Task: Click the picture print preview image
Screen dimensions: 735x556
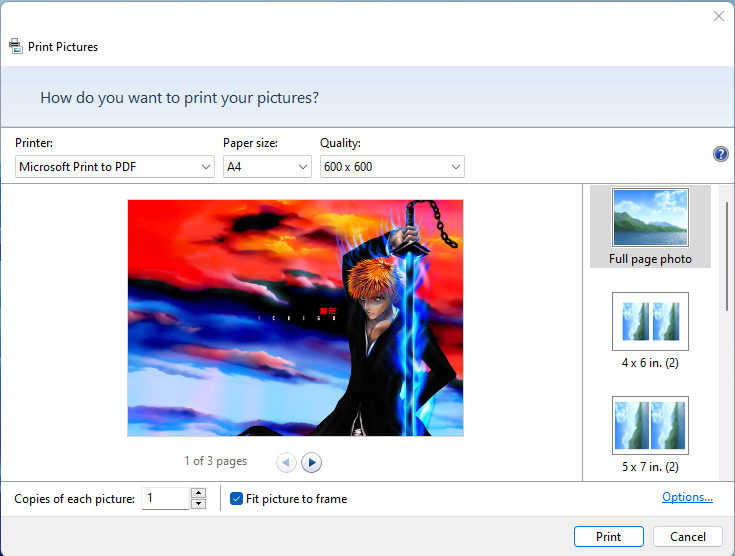Action: coord(295,318)
